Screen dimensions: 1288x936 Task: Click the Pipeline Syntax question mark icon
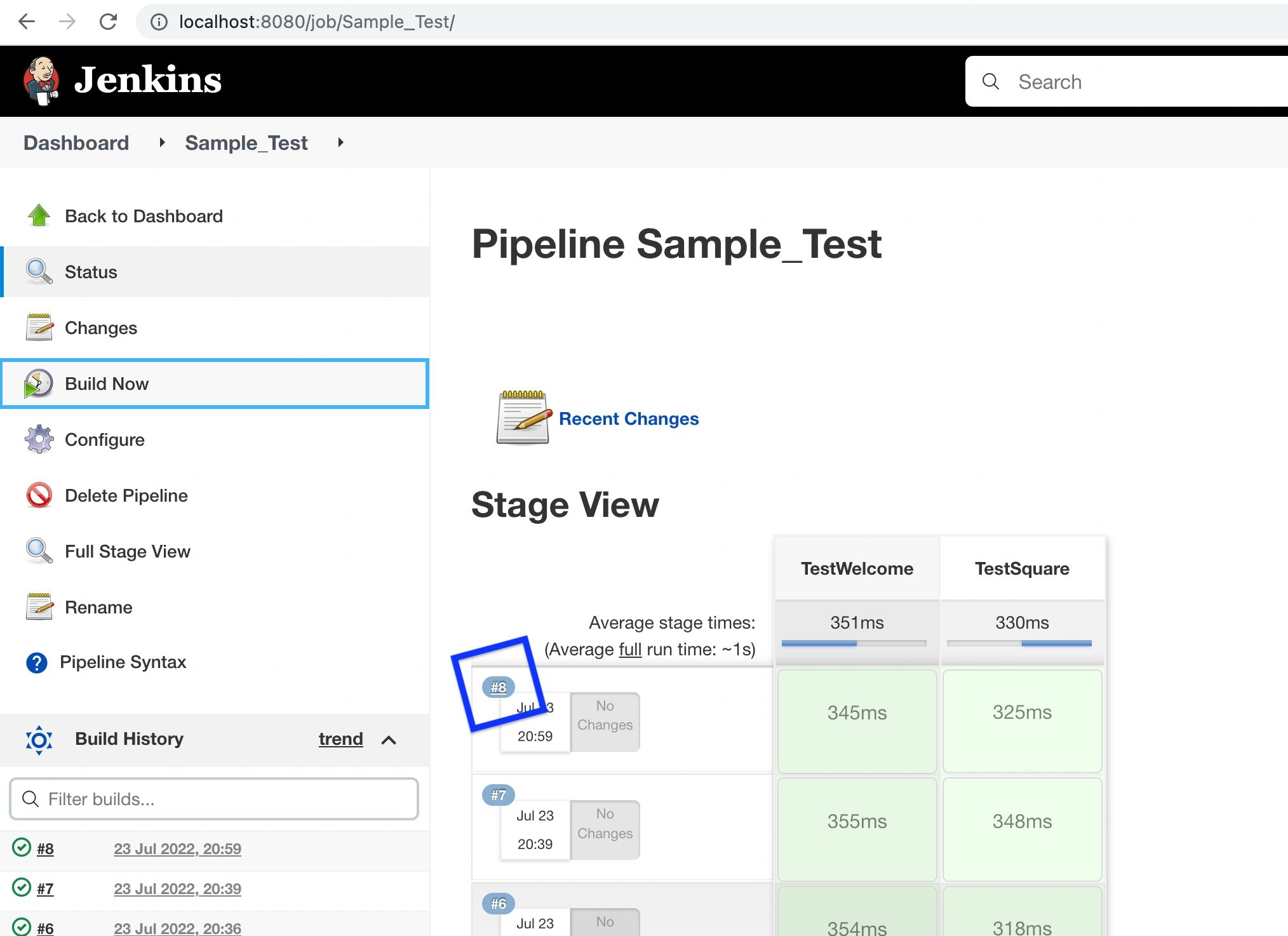(x=37, y=662)
